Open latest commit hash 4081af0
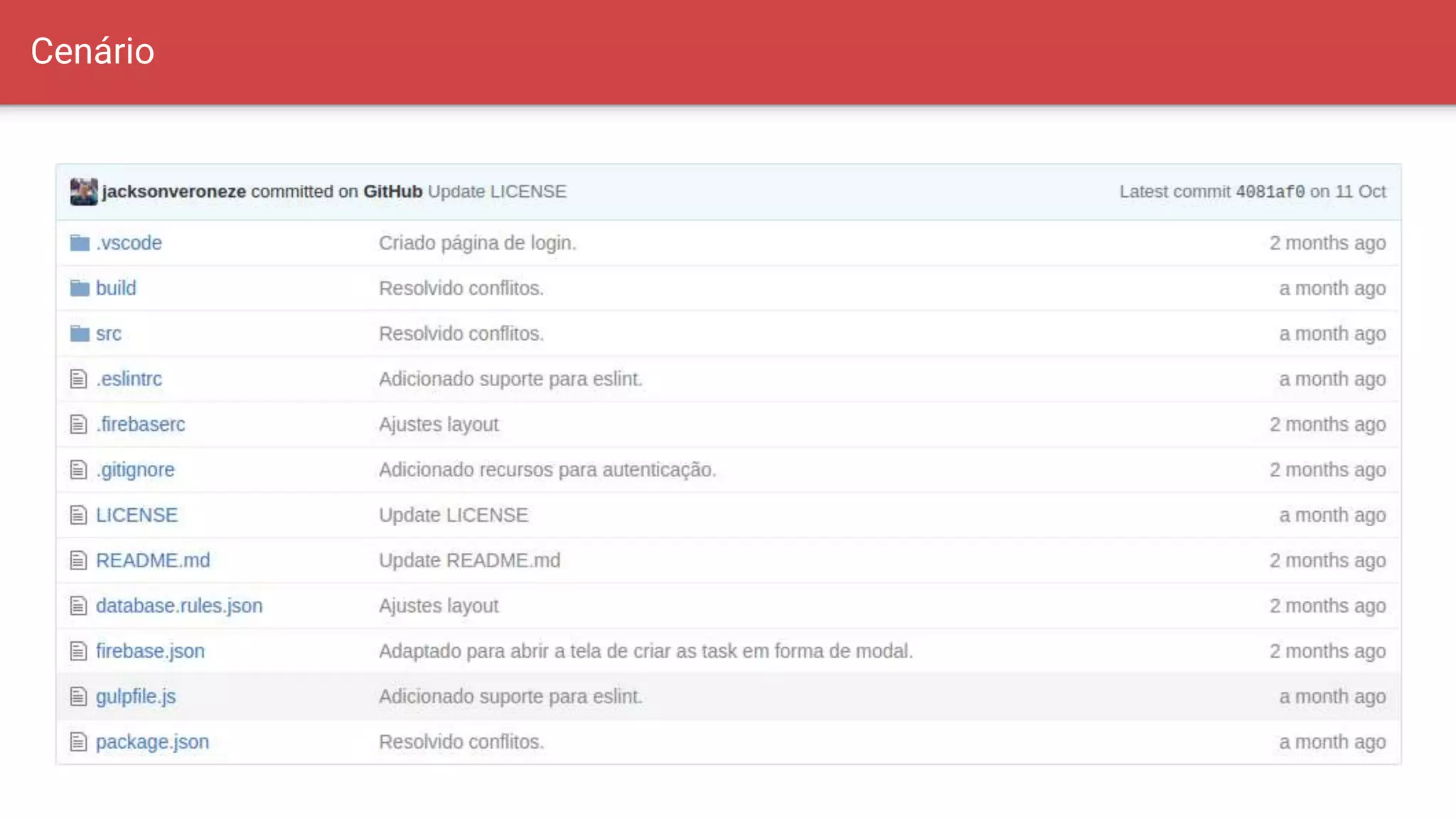This screenshot has height=819, width=1456. point(1270,192)
